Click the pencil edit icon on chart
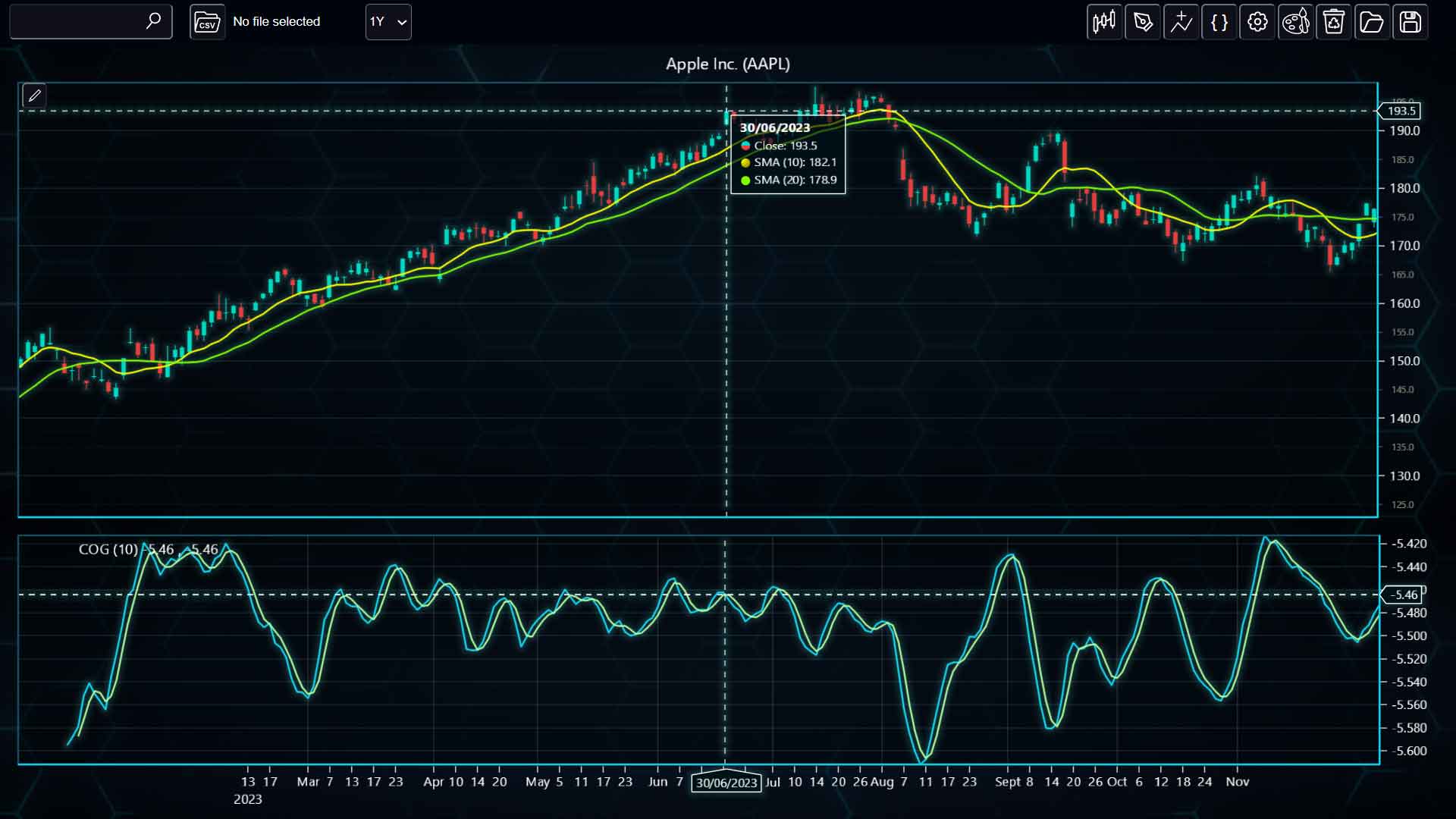The image size is (1456, 819). (x=34, y=96)
